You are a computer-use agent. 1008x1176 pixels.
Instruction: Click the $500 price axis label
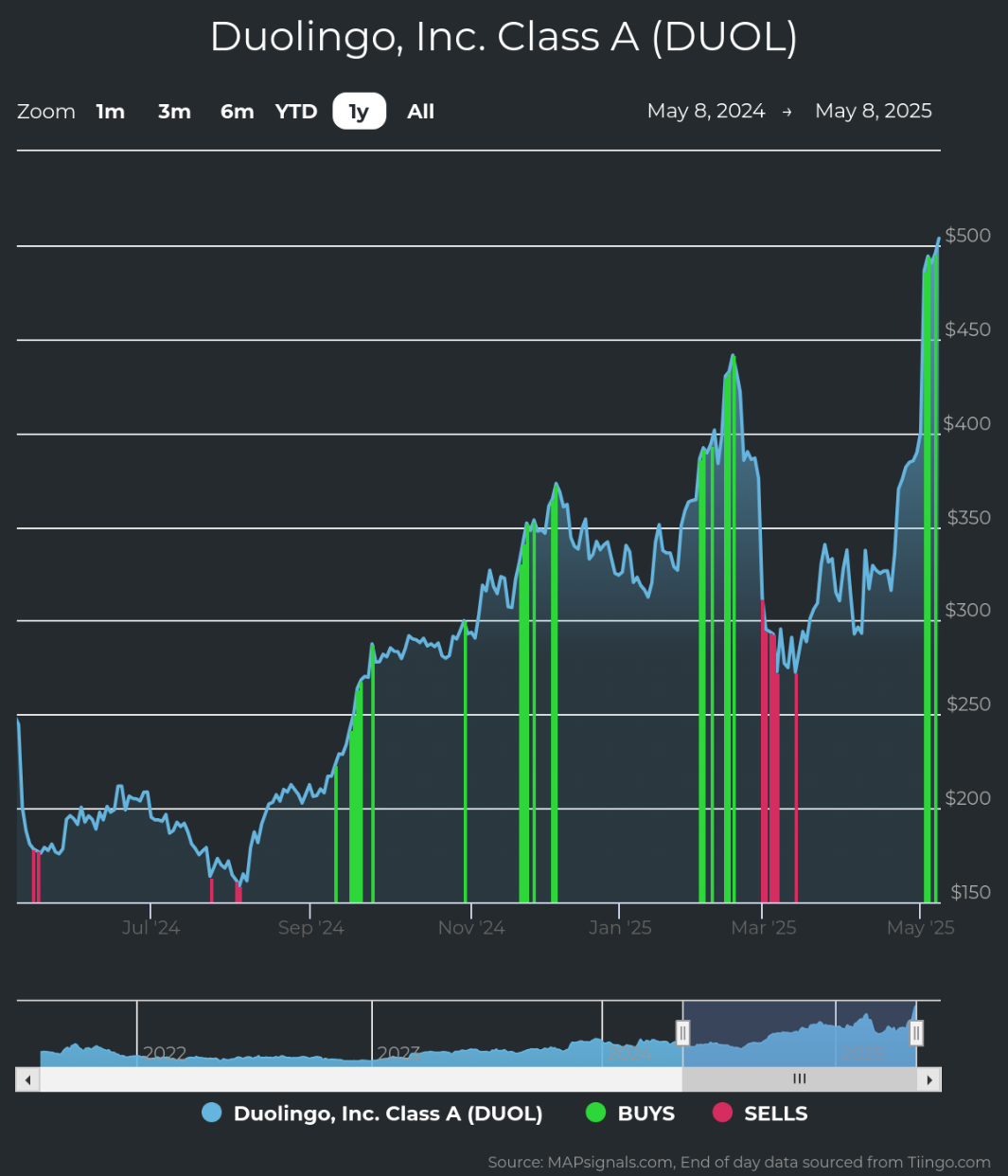[x=968, y=235]
